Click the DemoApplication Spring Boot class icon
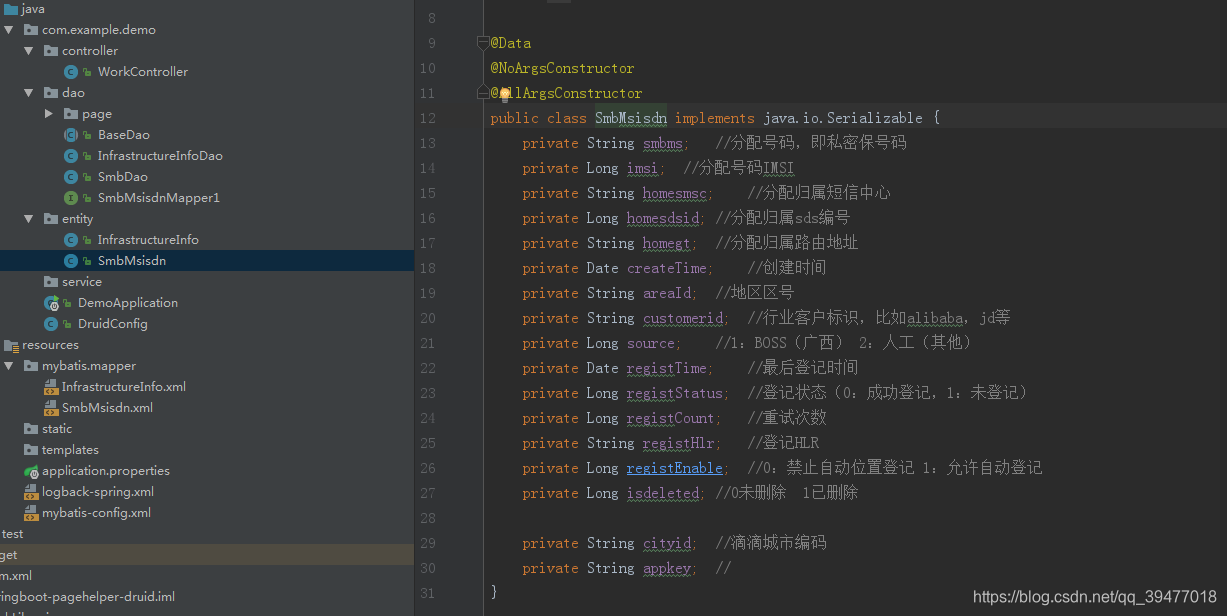The height and width of the screenshot is (616, 1227). coord(51,303)
